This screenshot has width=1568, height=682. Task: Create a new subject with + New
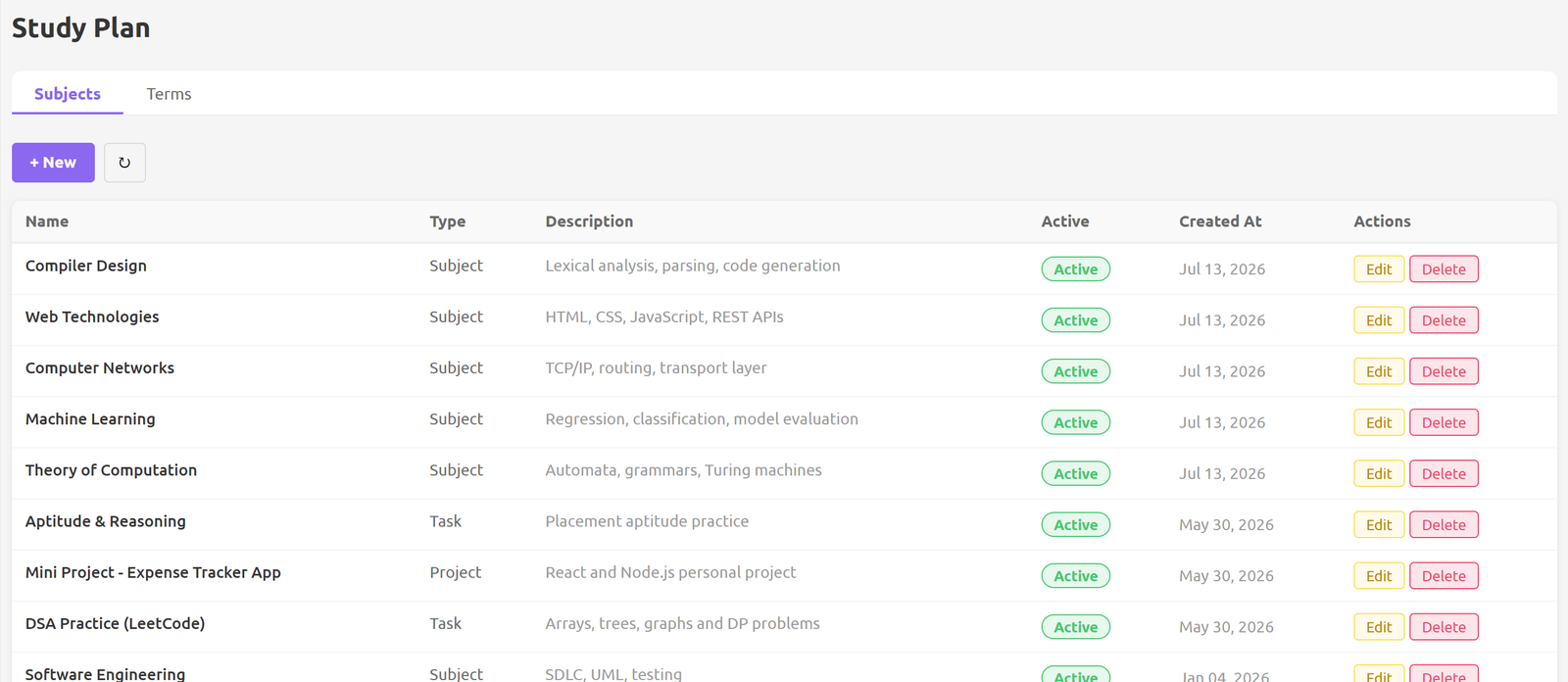(53, 163)
